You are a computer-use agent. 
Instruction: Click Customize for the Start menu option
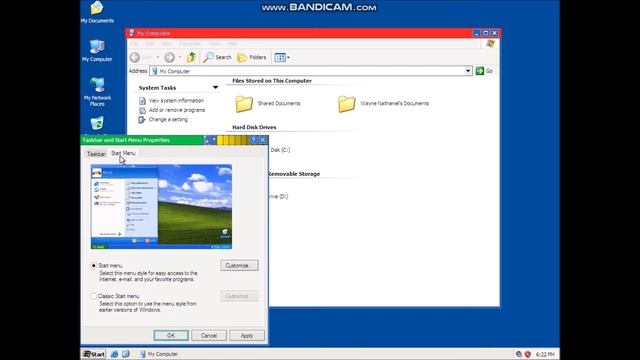(x=239, y=266)
